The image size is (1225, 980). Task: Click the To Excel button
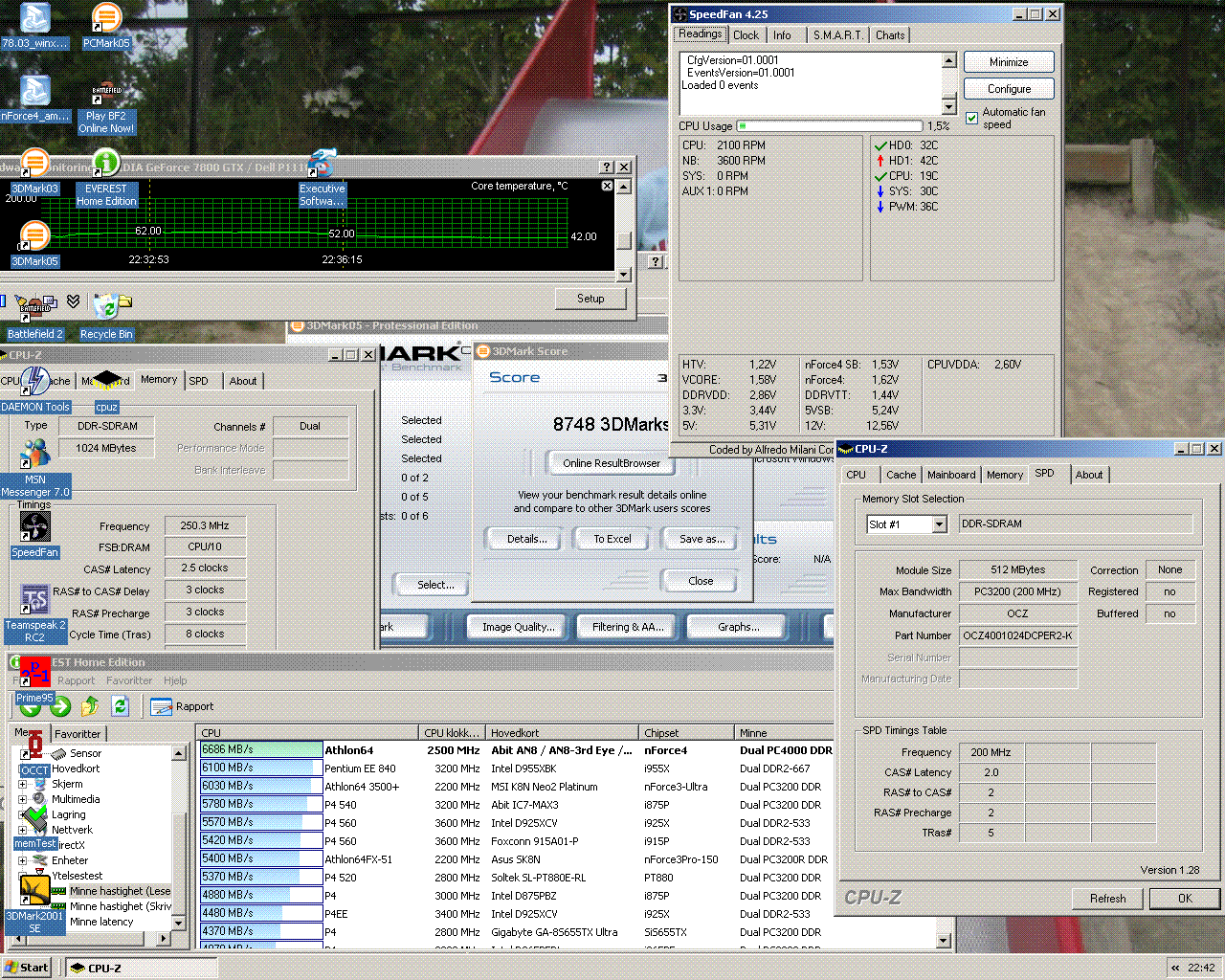(x=612, y=539)
